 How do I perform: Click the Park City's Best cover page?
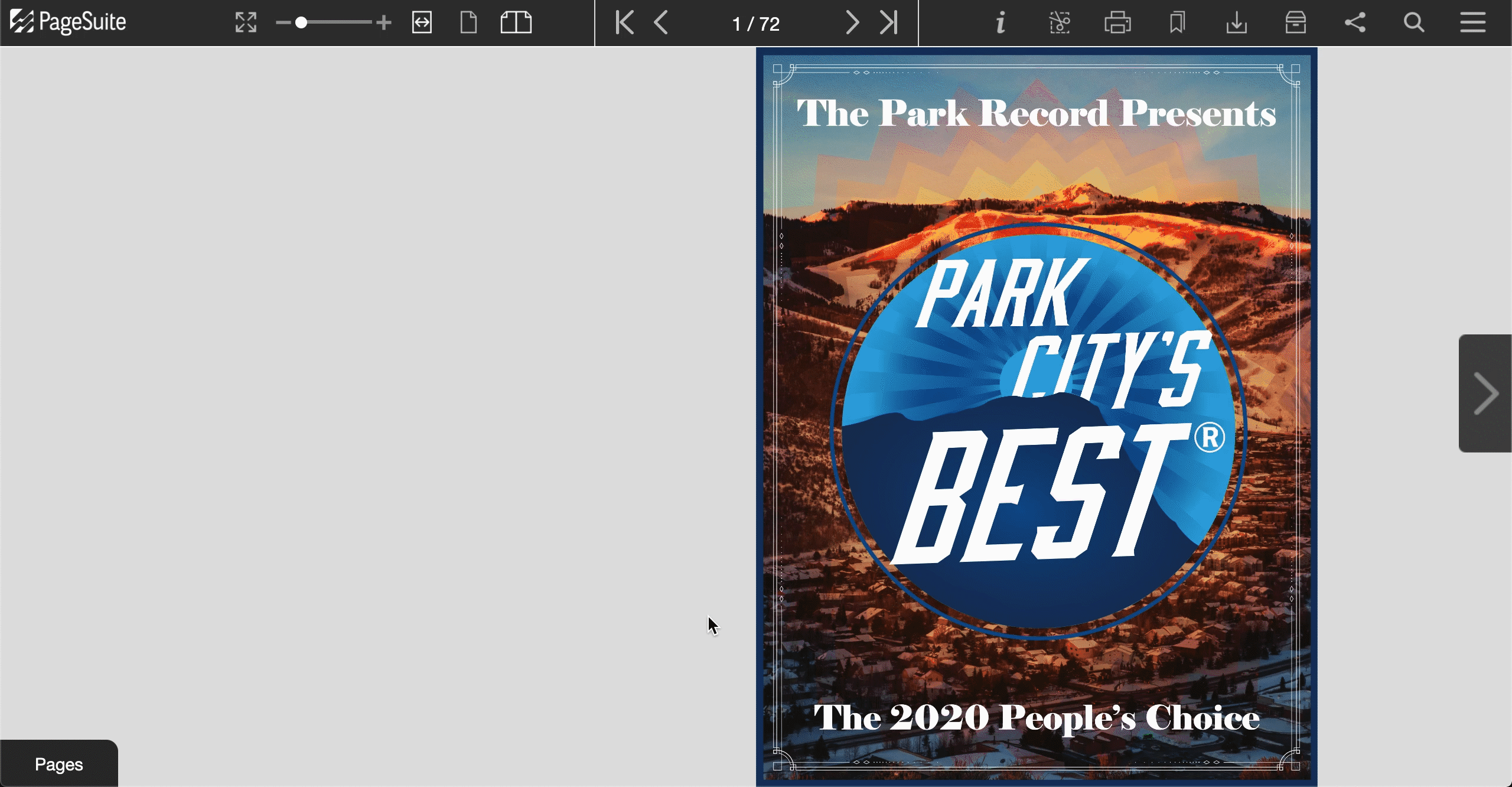(x=1037, y=417)
